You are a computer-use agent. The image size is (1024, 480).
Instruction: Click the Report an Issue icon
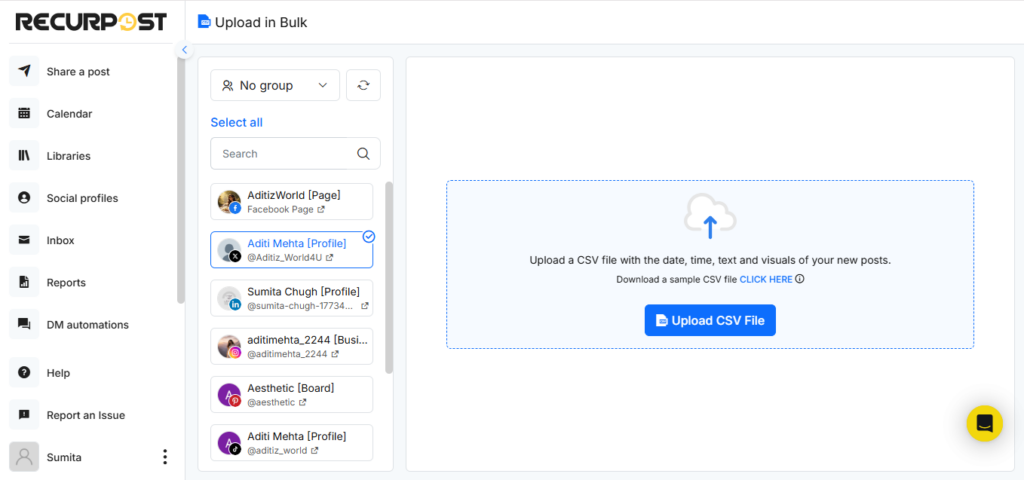tap(24, 415)
